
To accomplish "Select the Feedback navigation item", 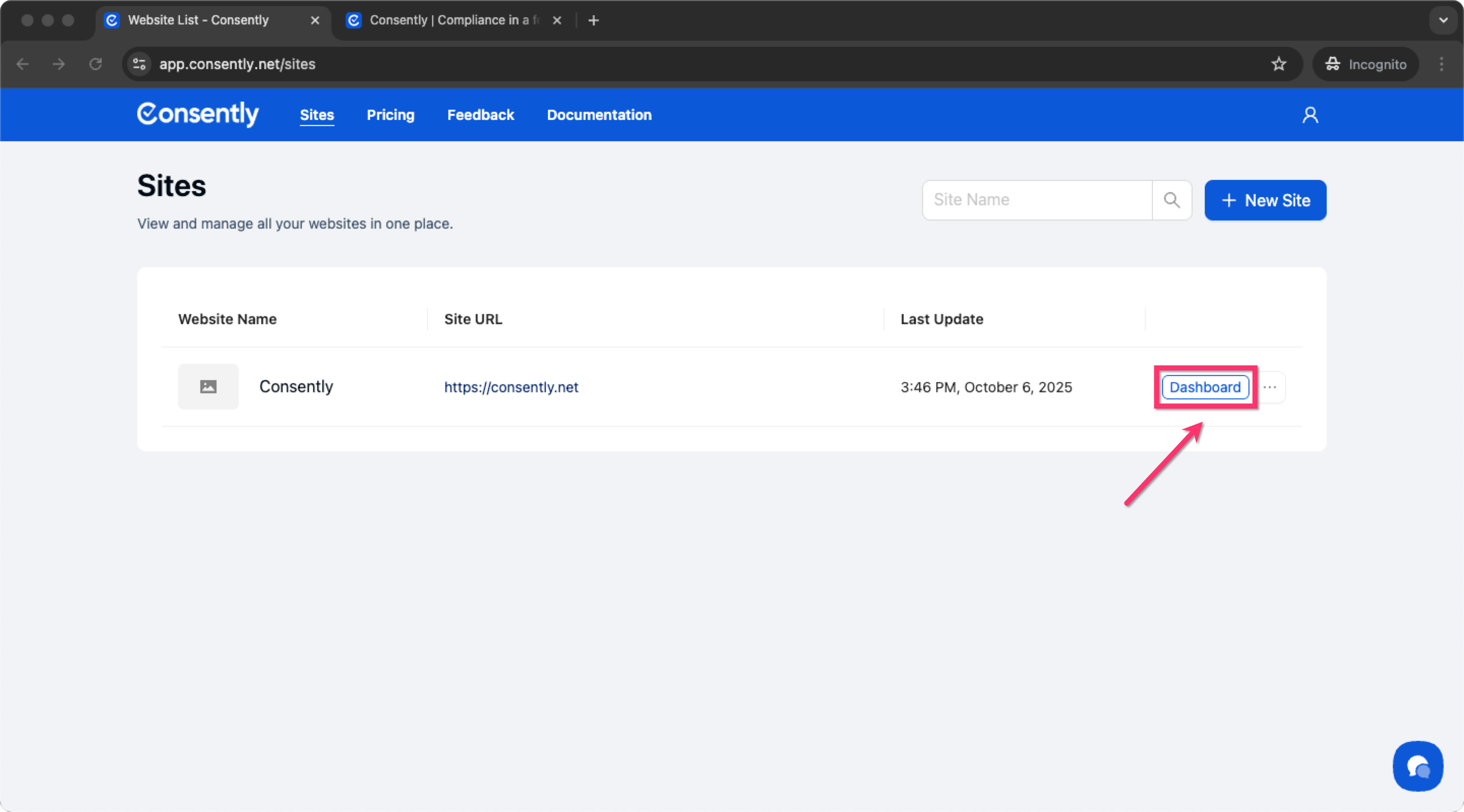I will 480,115.
